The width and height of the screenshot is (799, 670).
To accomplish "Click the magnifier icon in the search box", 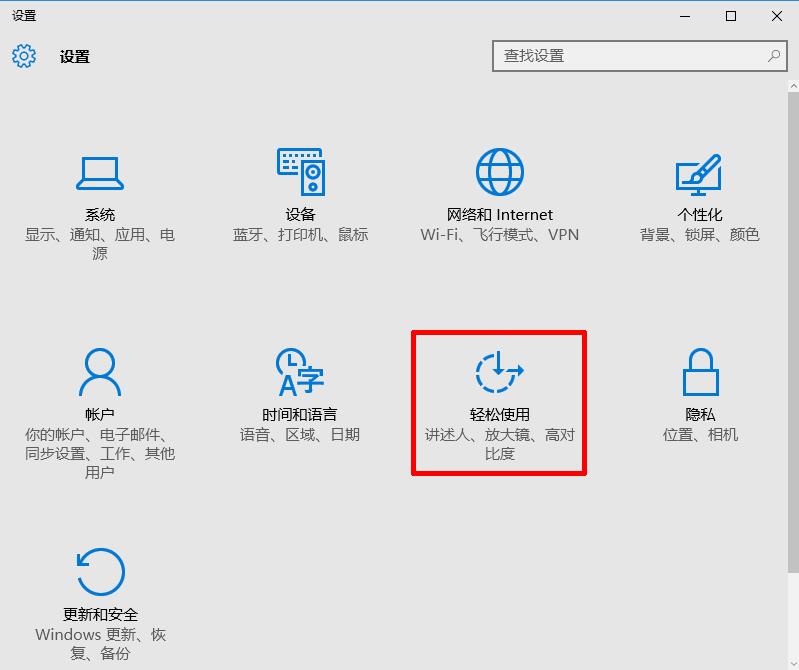I will 773,56.
